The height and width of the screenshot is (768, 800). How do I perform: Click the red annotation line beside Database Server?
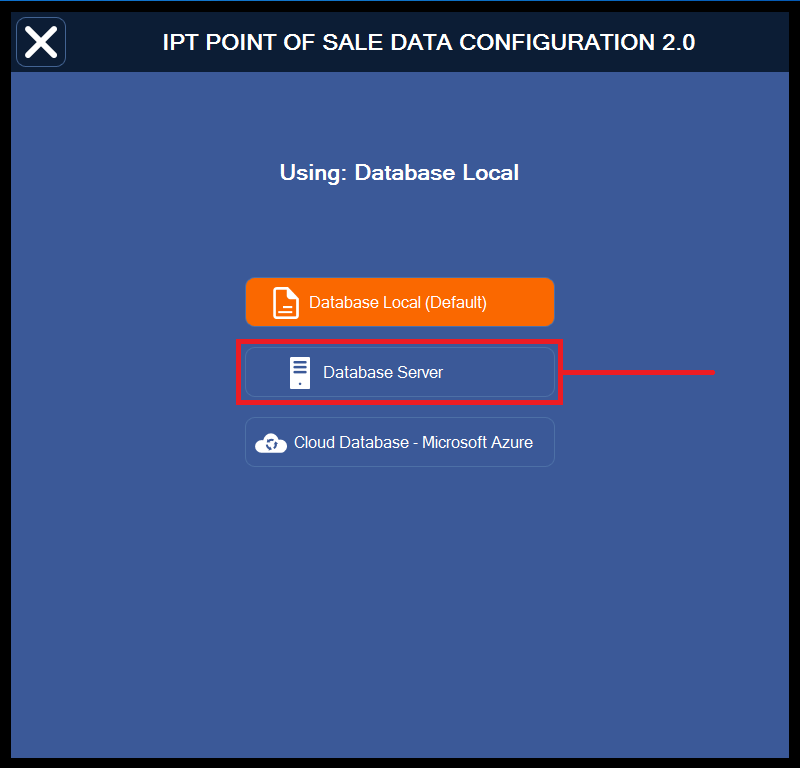638,373
